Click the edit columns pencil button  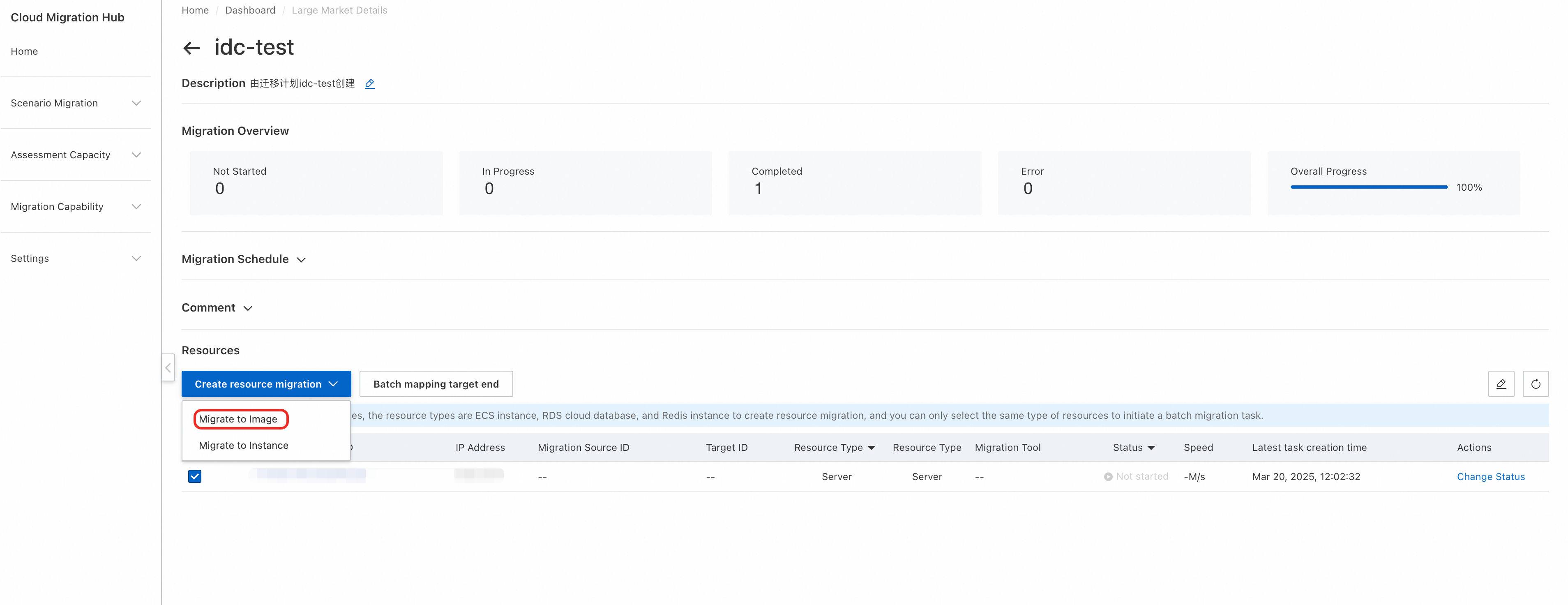[x=1501, y=384]
